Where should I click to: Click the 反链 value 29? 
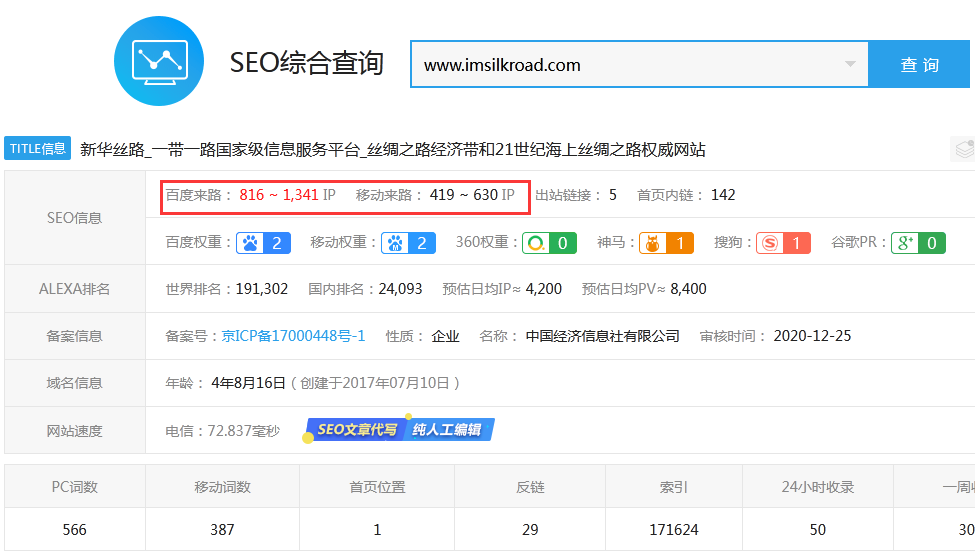point(530,529)
